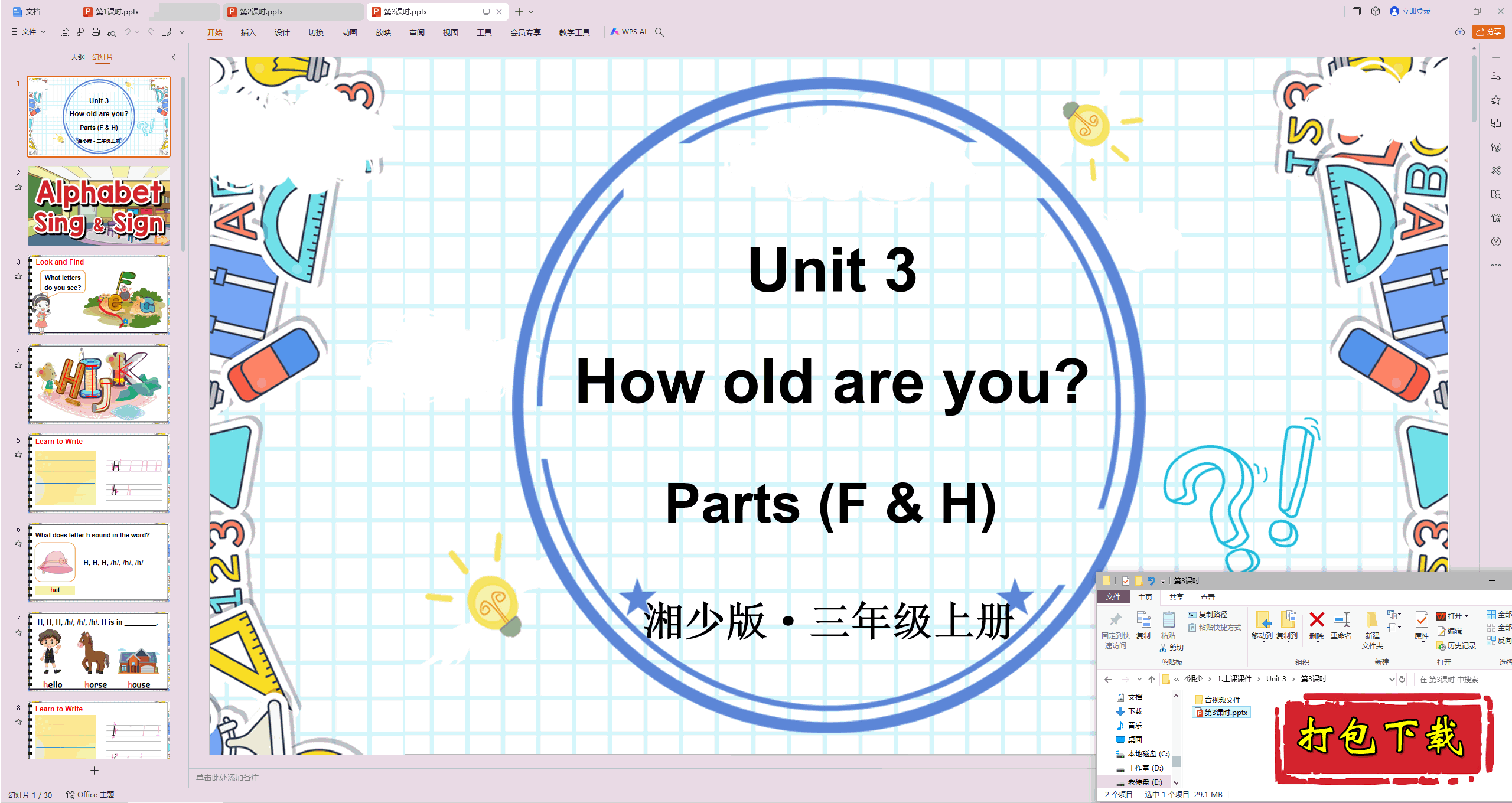Expand the 文件 menu dropdown arrow
The image size is (1512, 803).
[43, 32]
